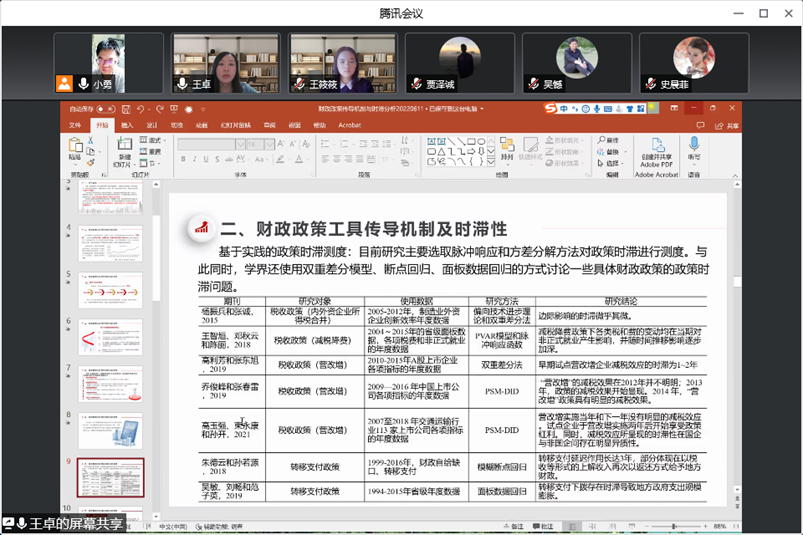
Task: Expand the shapes gallery dropdown
Action: click(x=490, y=158)
